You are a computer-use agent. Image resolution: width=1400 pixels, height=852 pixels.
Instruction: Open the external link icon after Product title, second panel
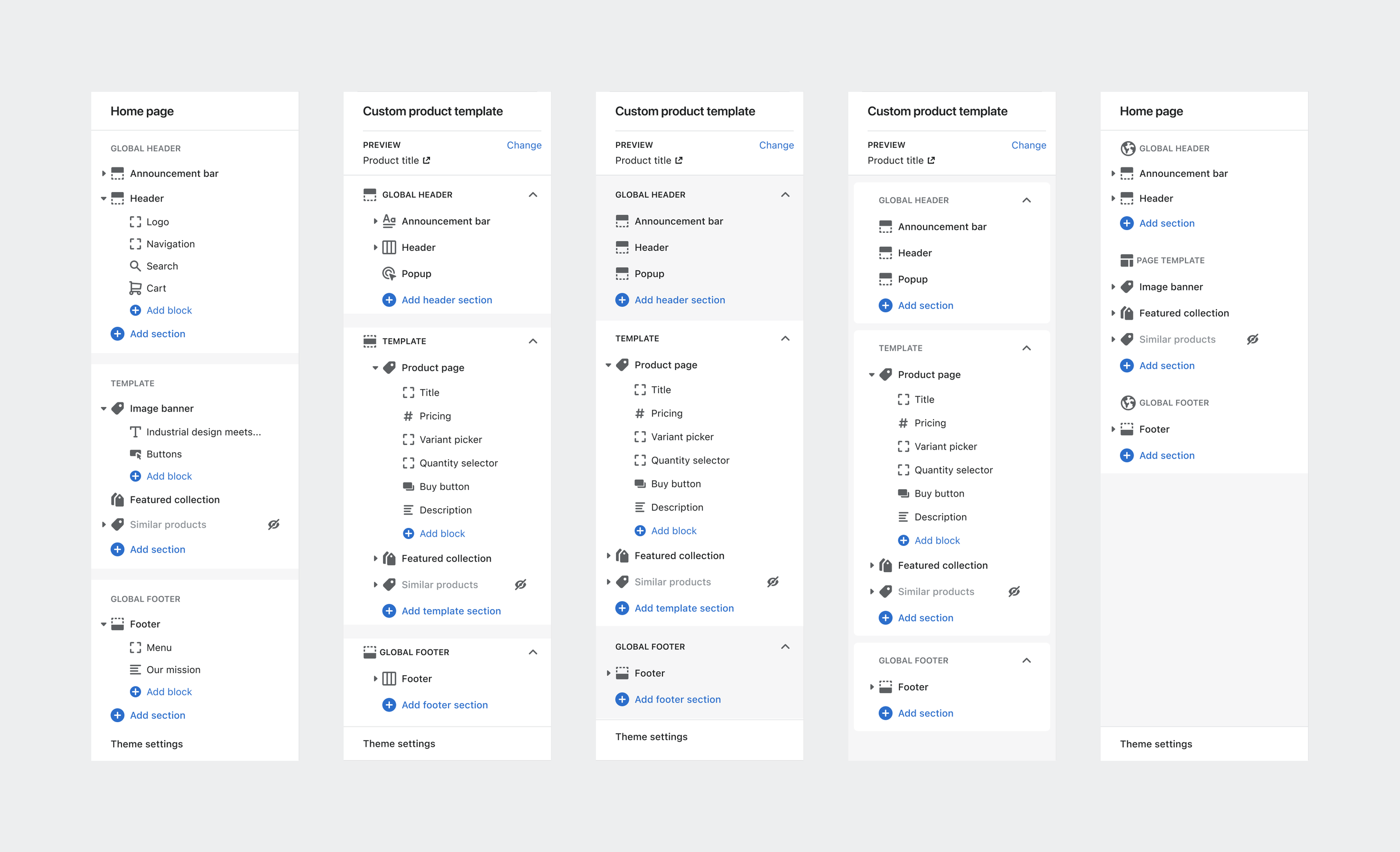[x=426, y=160]
